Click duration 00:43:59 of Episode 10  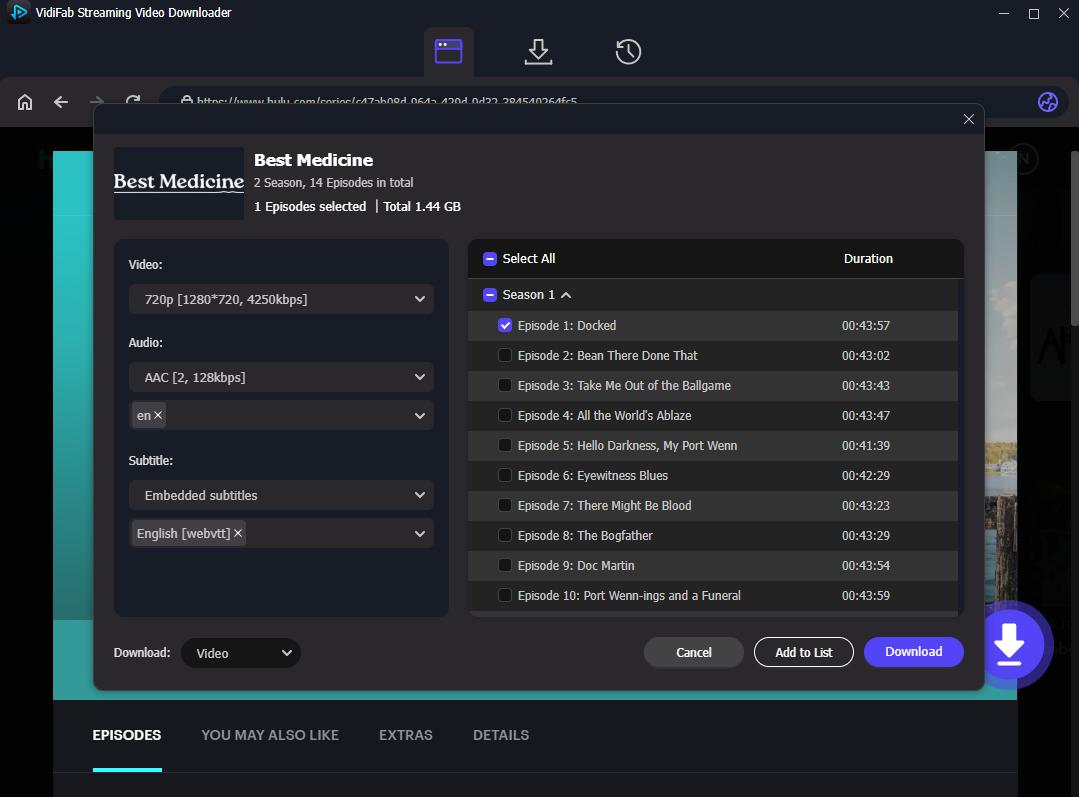[x=866, y=595]
